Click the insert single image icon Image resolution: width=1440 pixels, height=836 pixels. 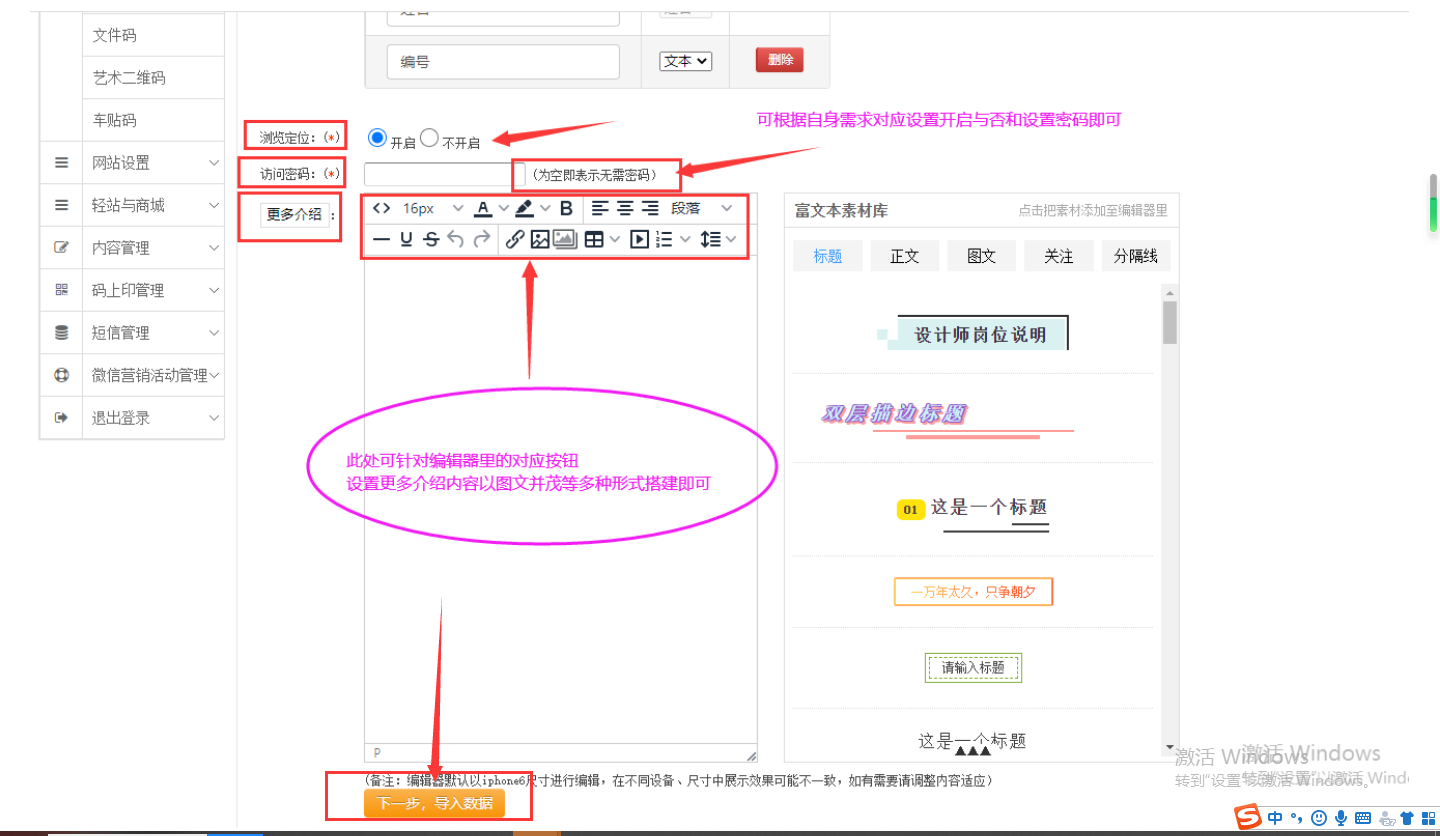point(540,239)
